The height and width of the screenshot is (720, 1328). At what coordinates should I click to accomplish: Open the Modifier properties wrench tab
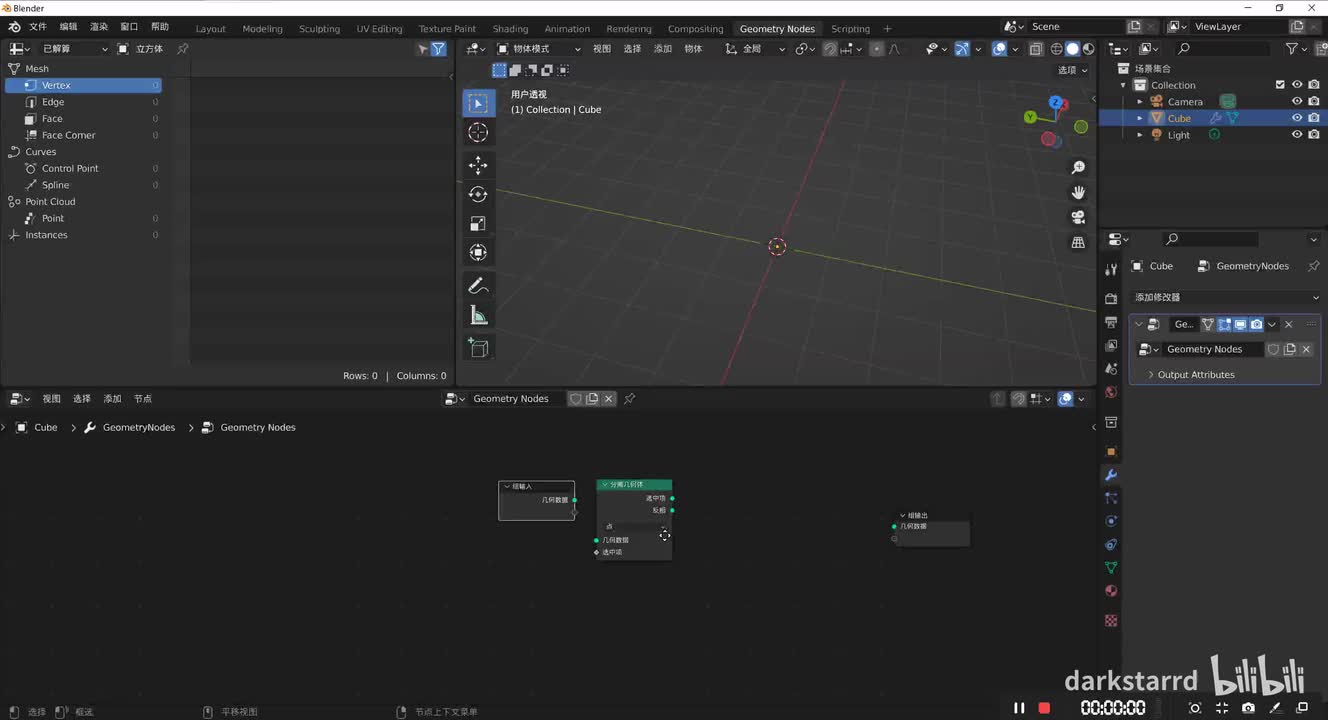pos(1111,475)
